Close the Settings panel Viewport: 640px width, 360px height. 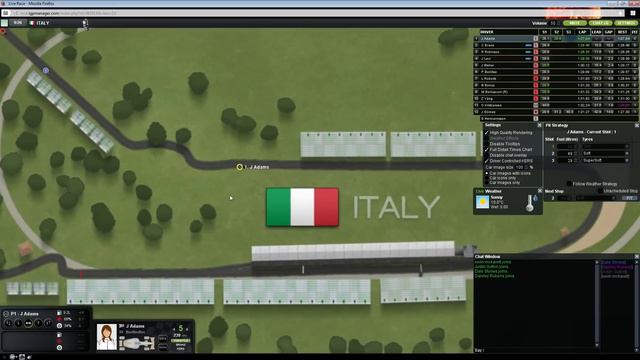tap(539, 125)
